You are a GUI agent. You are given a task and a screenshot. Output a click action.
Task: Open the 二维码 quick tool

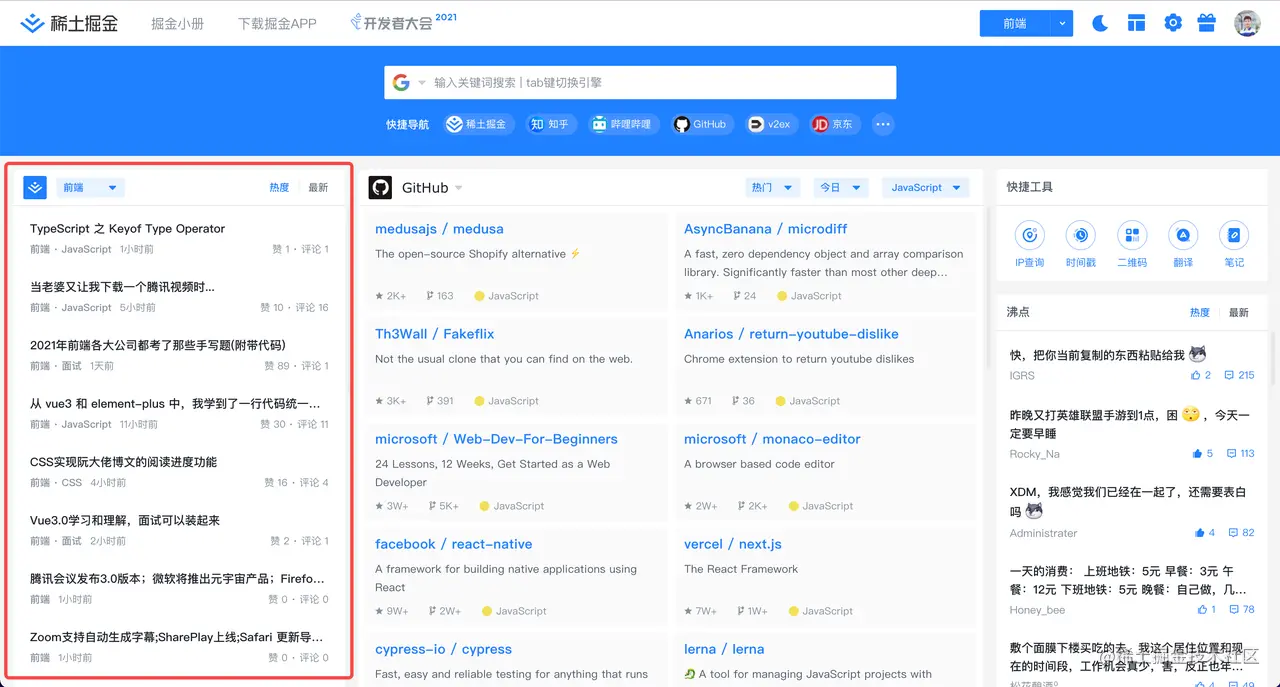1132,245
